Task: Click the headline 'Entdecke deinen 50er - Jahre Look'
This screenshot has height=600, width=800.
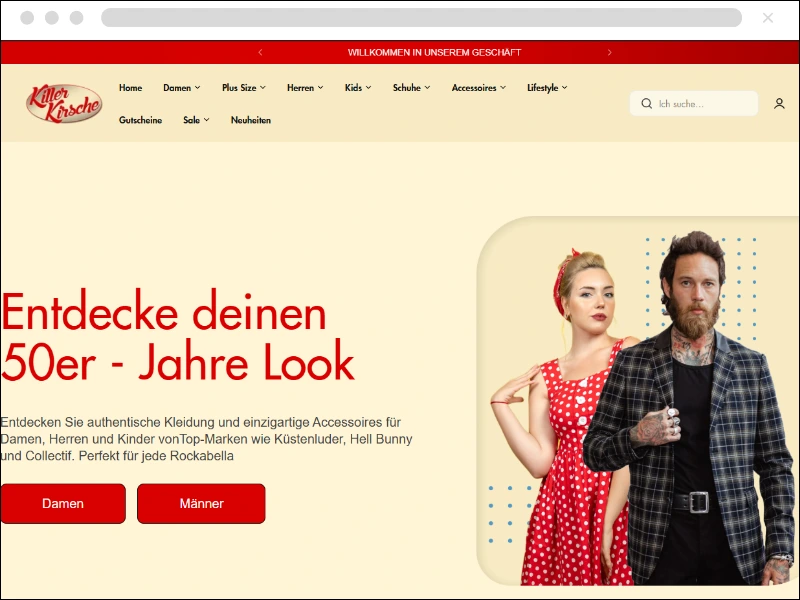Action: [178, 337]
